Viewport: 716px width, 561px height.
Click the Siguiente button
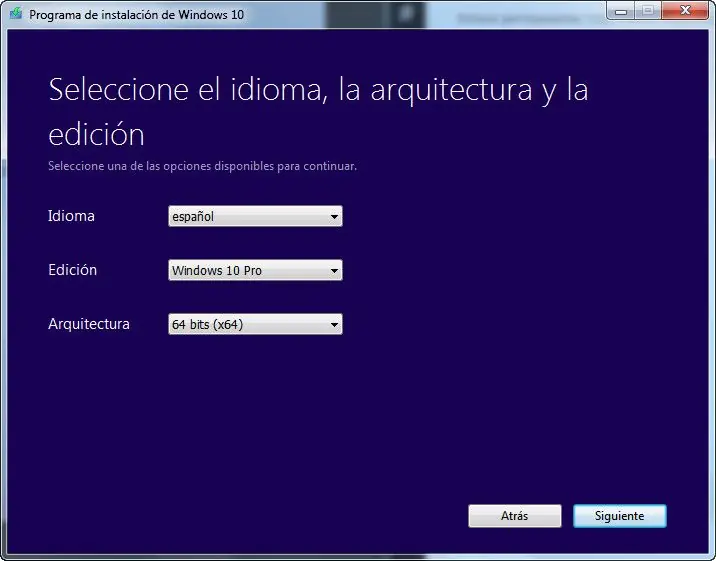point(620,516)
